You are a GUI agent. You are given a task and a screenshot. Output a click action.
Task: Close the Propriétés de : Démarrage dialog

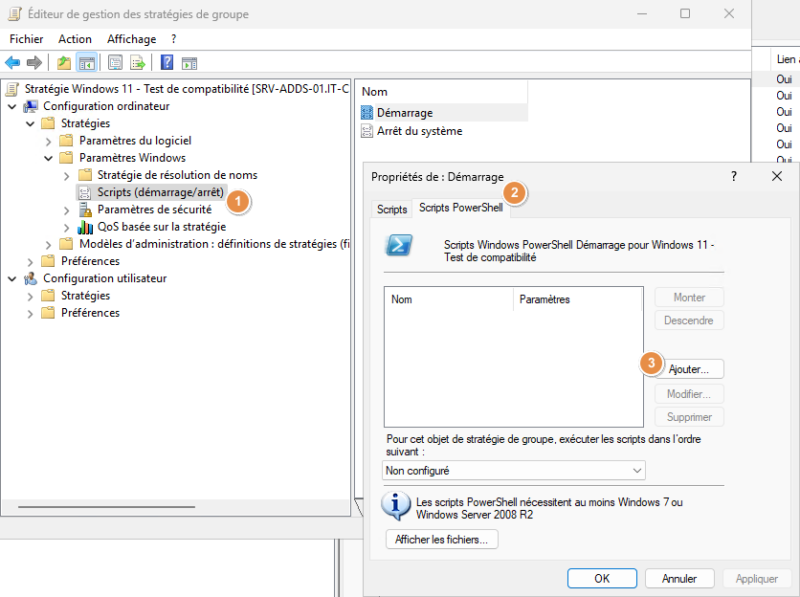click(777, 177)
